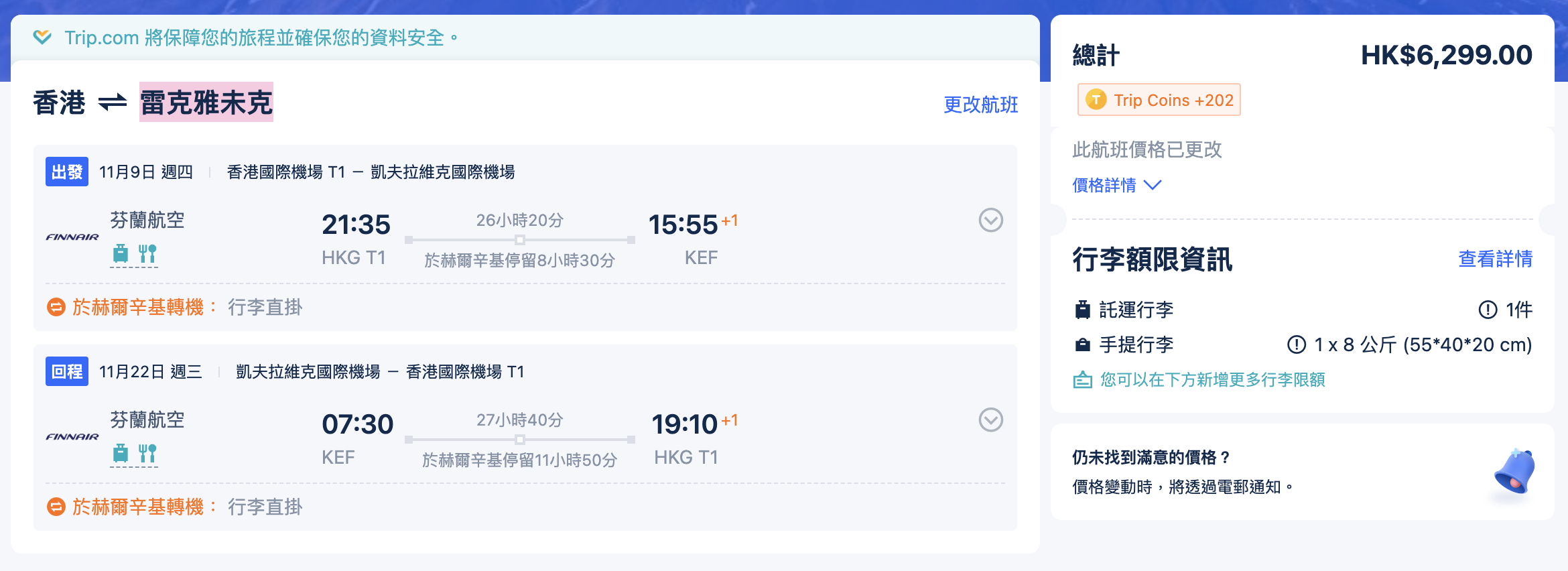Open the 查看詳情 baggage details link
This screenshot has height=571, width=1568.
tap(1495, 259)
